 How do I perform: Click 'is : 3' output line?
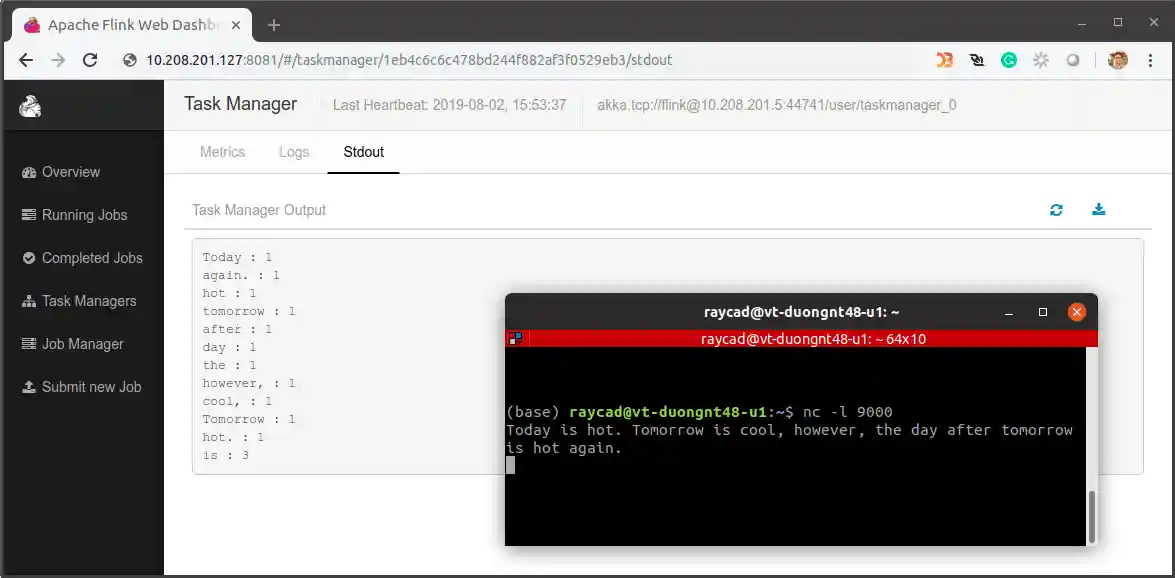pyautogui.click(x=226, y=455)
